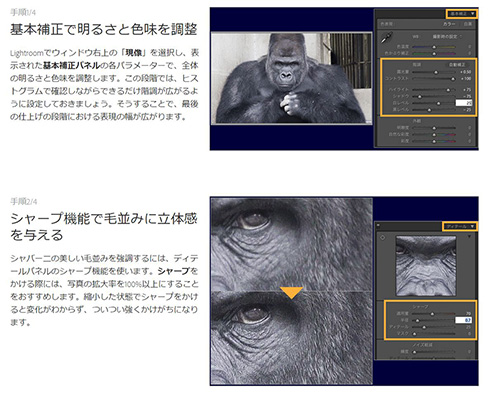Click the 手順2/4 step label

click(24, 201)
